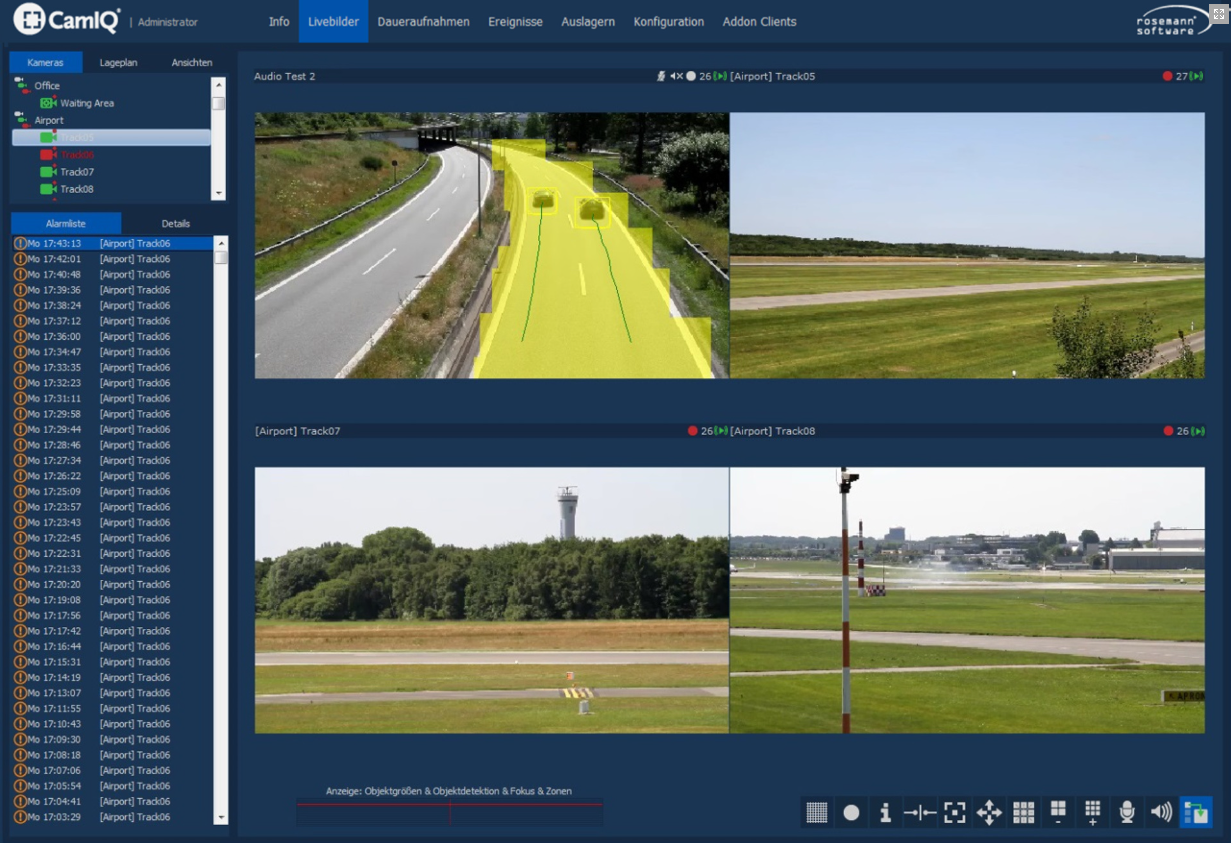
Task: Select the 3x3 grid layout icon
Action: pyautogui.click(x=1023, y=812)
